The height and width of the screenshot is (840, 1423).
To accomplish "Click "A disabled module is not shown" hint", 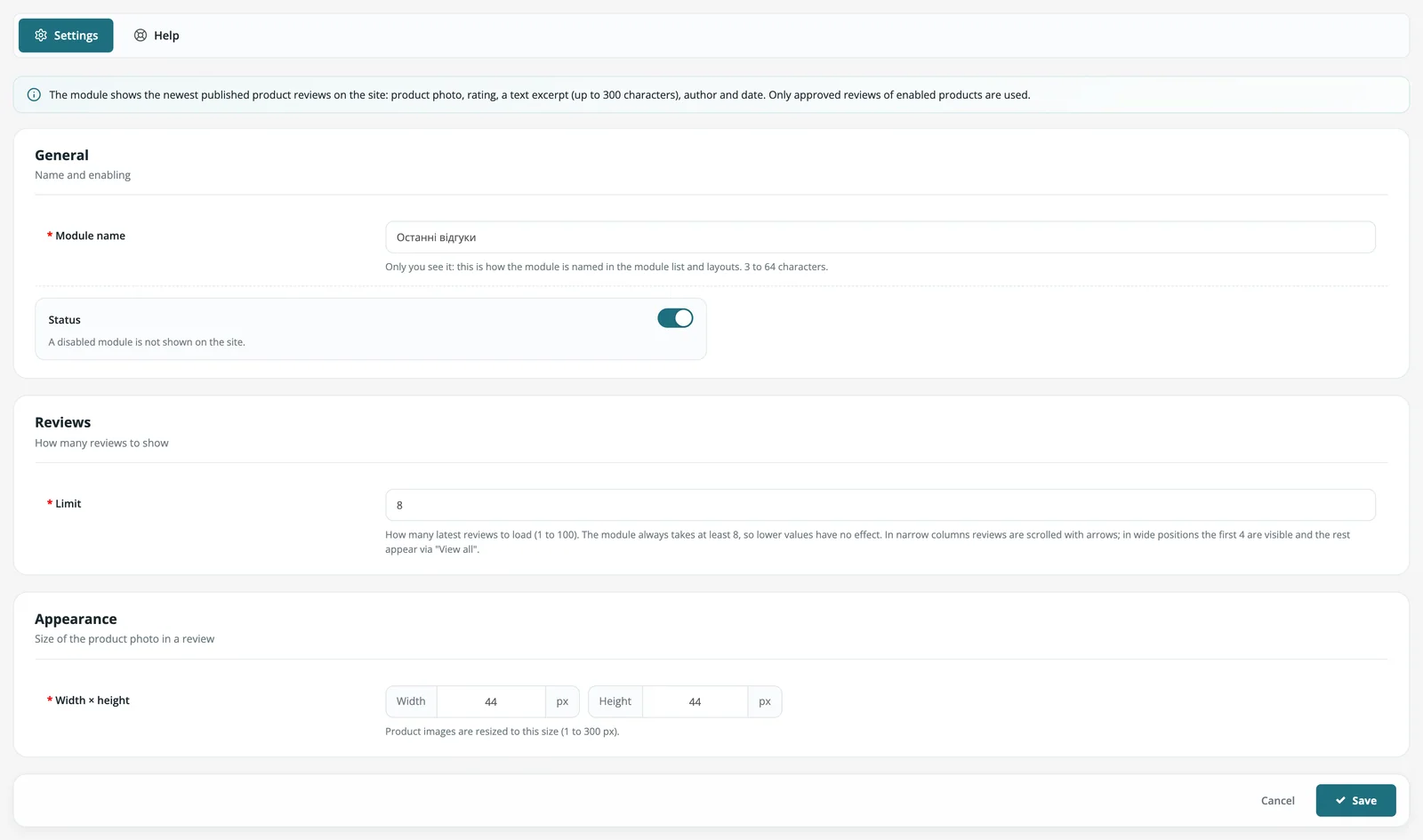I will (147, 342).
